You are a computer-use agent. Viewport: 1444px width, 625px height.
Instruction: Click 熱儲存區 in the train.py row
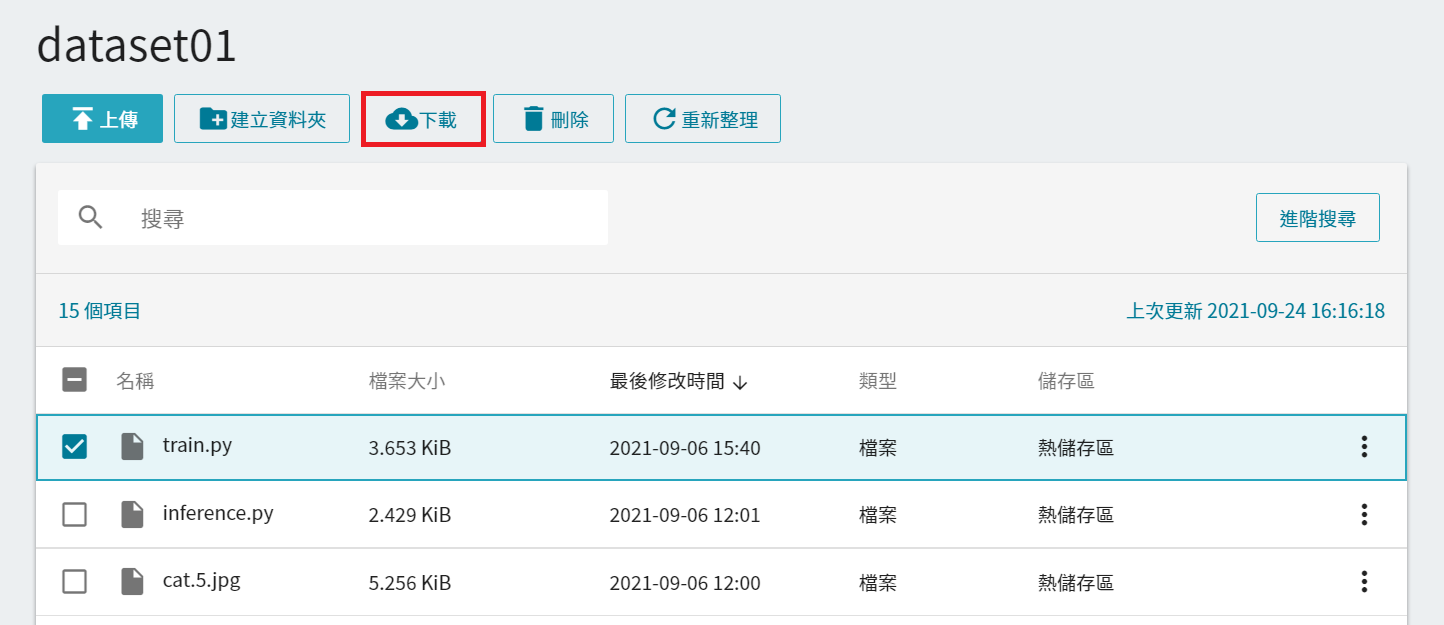point(1076,449)
